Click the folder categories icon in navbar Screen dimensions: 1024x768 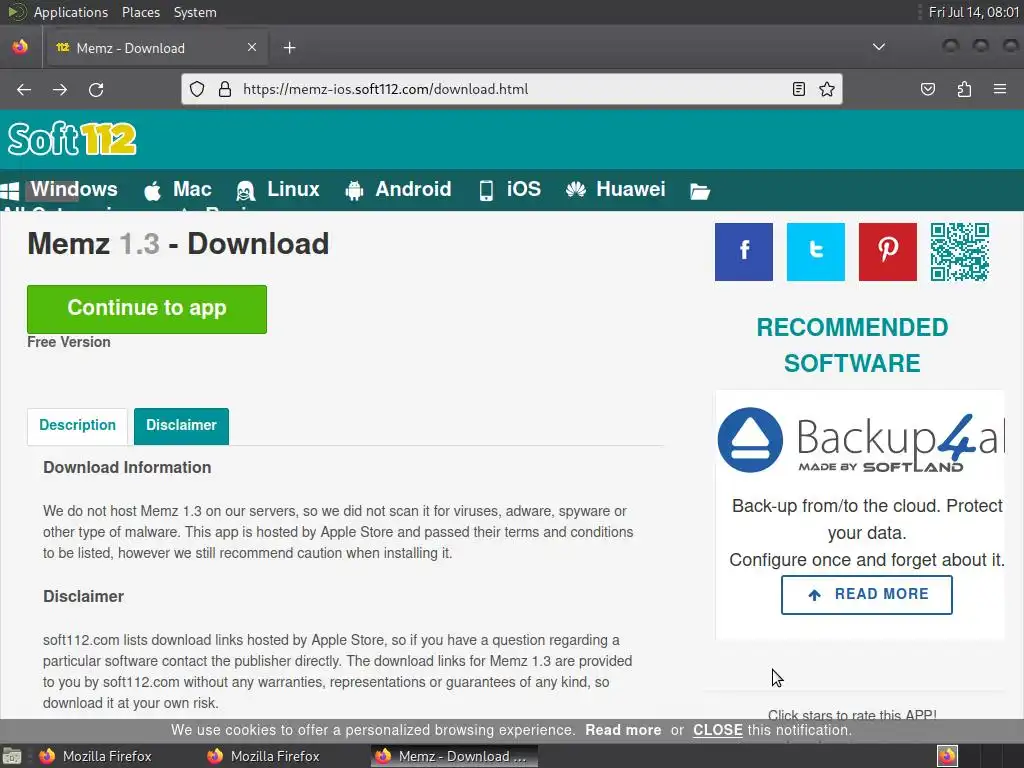pos(699,191)
